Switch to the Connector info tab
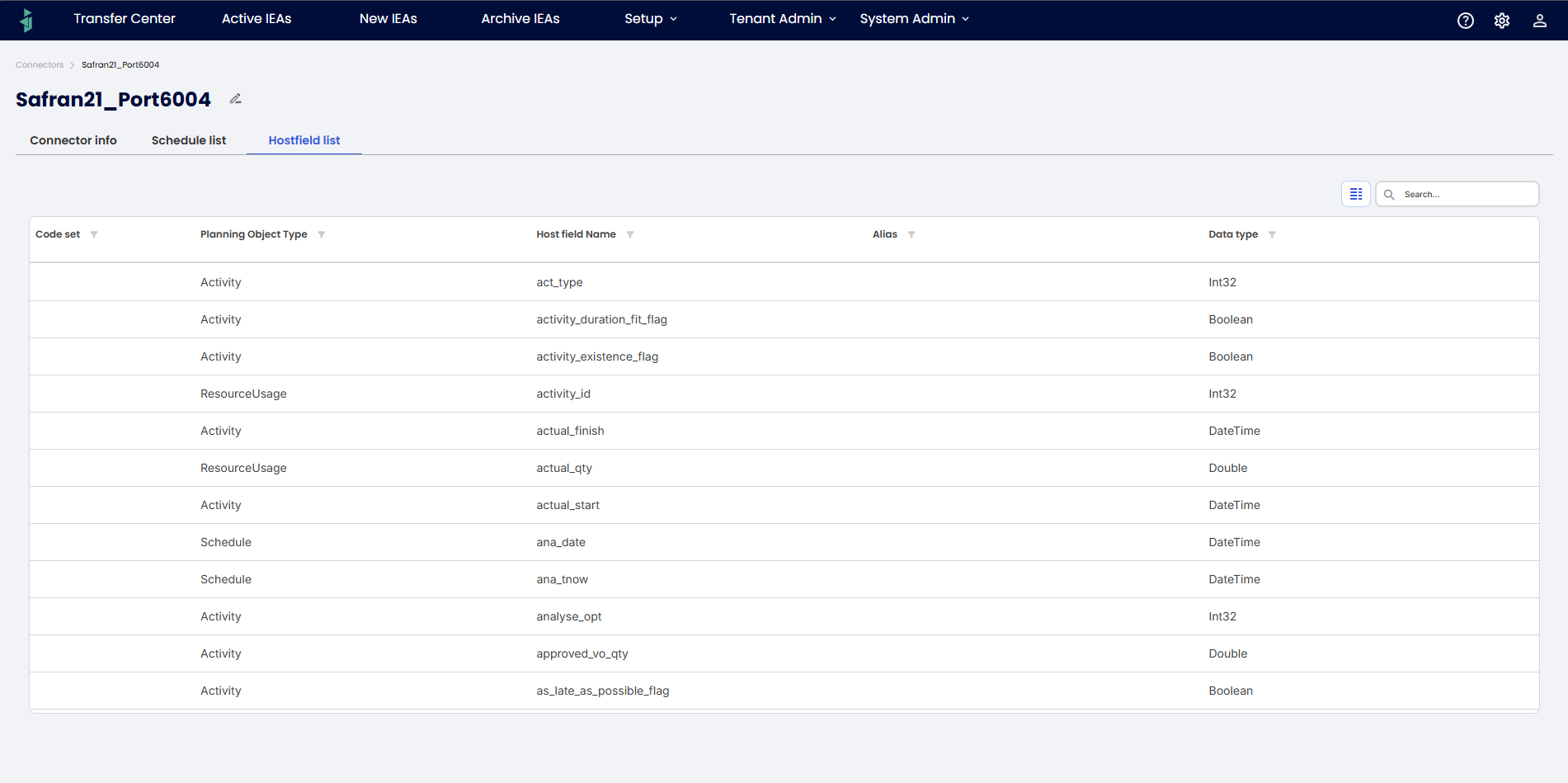Image resolution: width=1568 pixels, height=783 pixels. point(73,140)
